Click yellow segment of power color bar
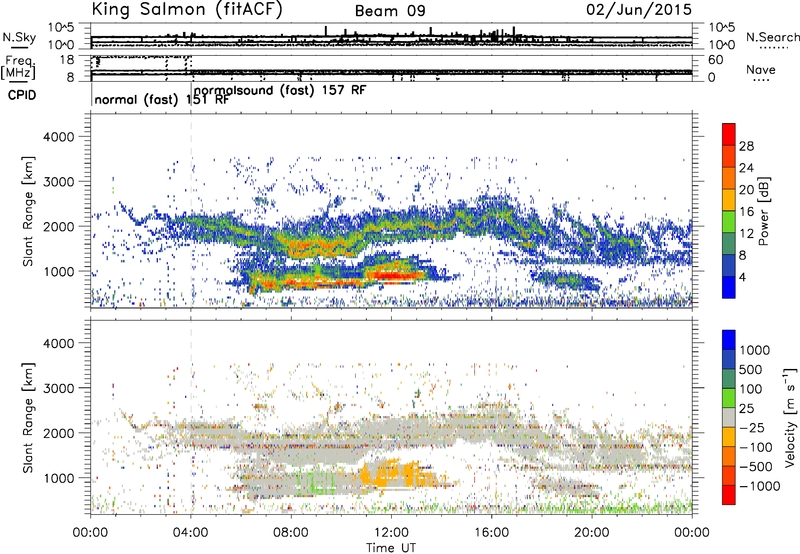Screen dimensions: 800x554 point(729,200)
